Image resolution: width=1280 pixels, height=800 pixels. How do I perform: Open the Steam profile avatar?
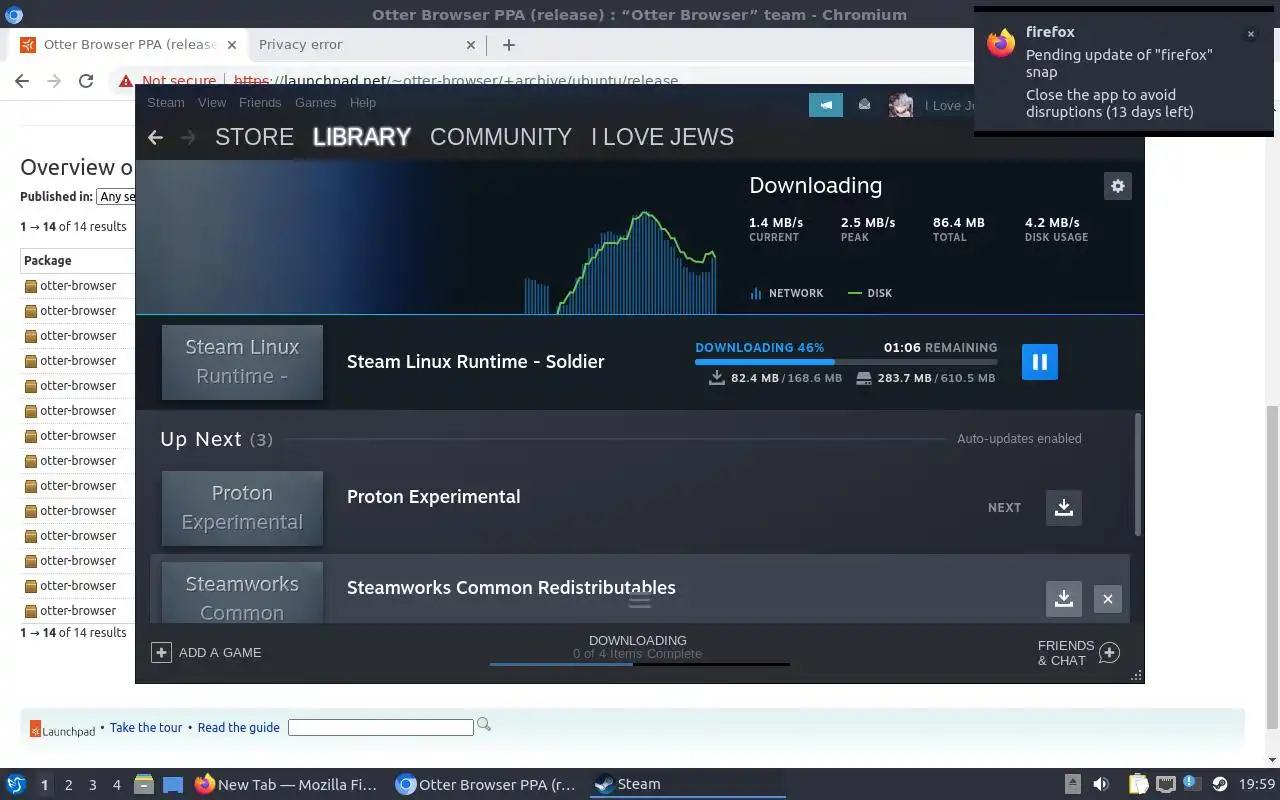click(x=901, y=105)
